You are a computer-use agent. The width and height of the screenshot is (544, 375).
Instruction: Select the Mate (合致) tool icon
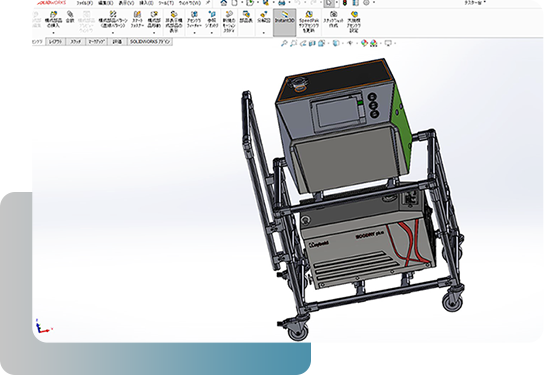coord(70,15)
